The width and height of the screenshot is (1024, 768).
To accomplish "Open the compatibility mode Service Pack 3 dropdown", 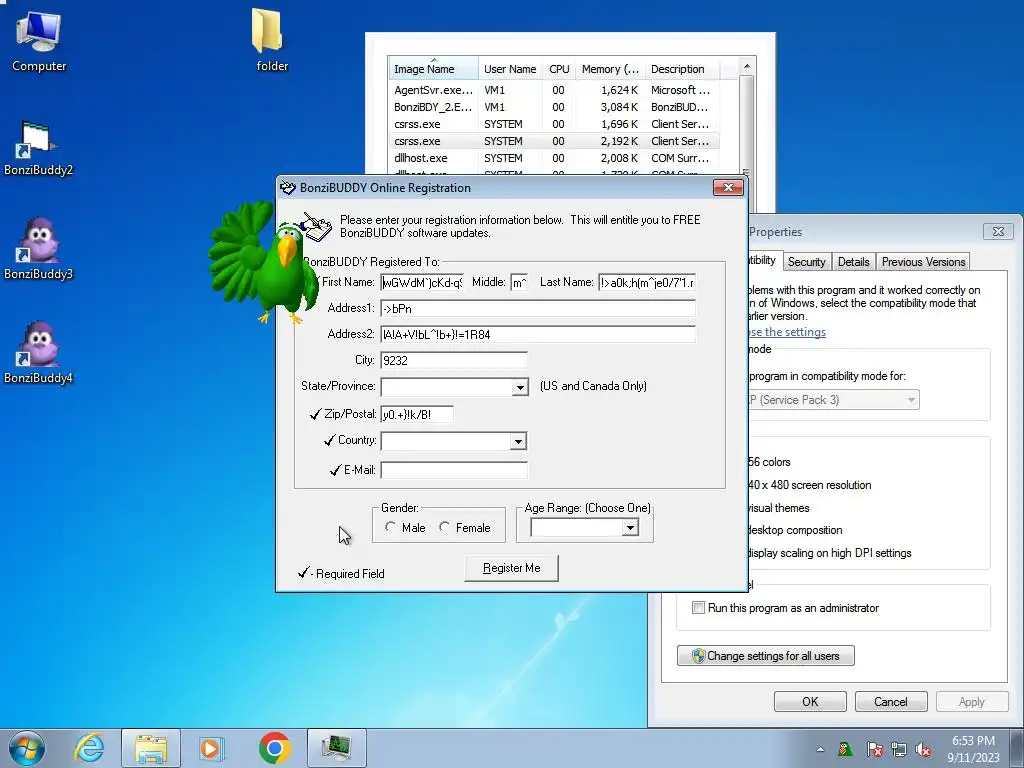I will [x=833, y=400].
